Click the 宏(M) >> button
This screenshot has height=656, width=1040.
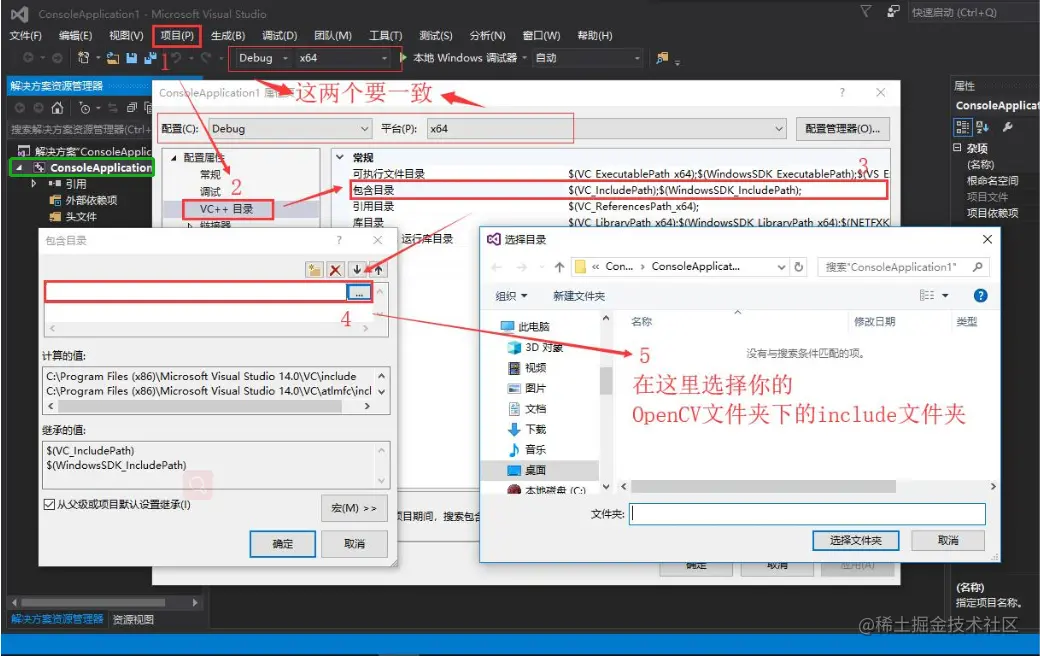[354, 508]
